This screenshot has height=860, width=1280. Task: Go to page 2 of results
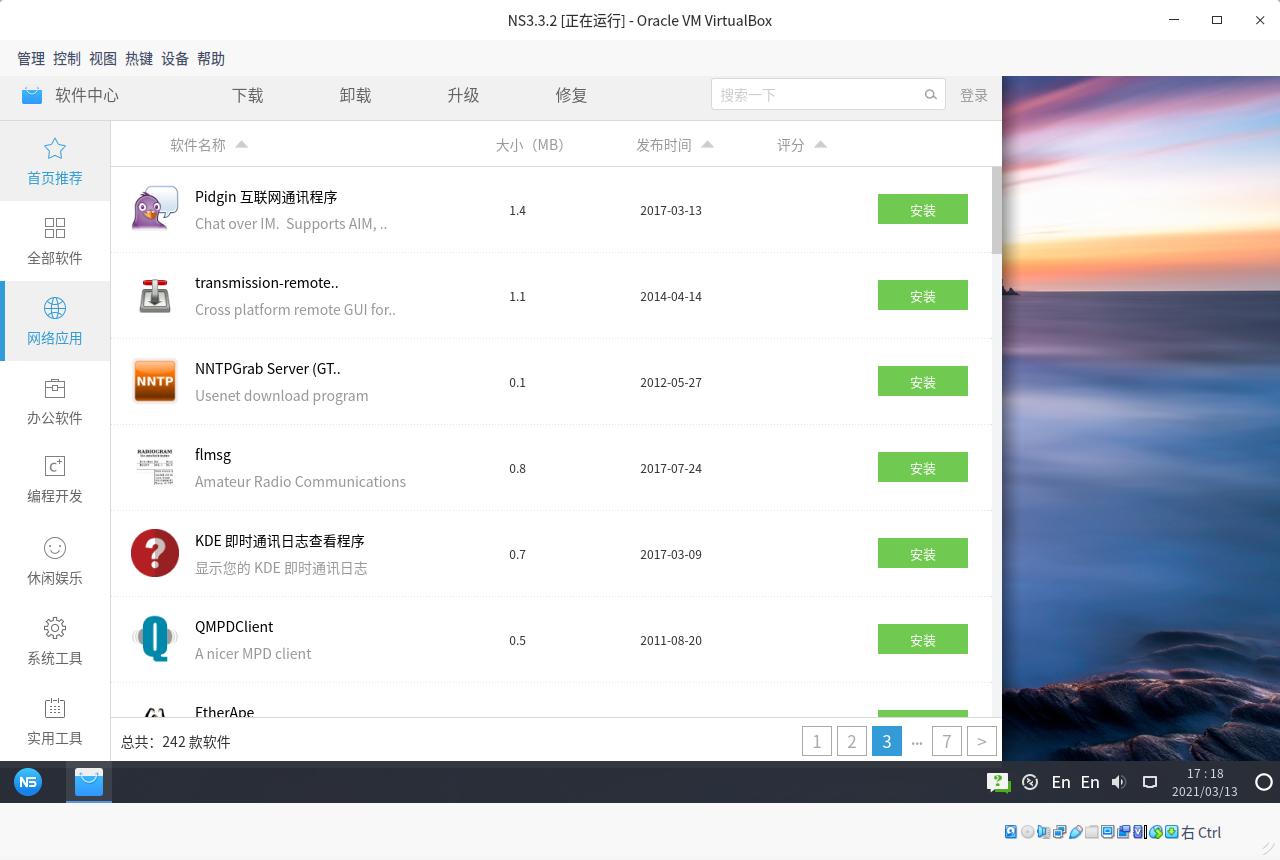point(852,741)
